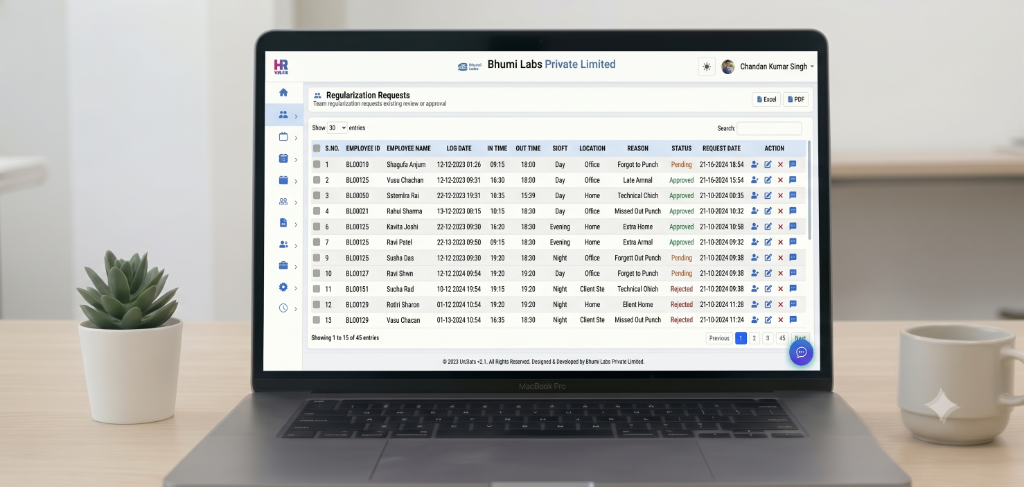The height and width of the screenshot is (487, 1024).
Task: Check the box for Sstemlra Rai row
Action: pyautogui.click(x=317, y=196)
